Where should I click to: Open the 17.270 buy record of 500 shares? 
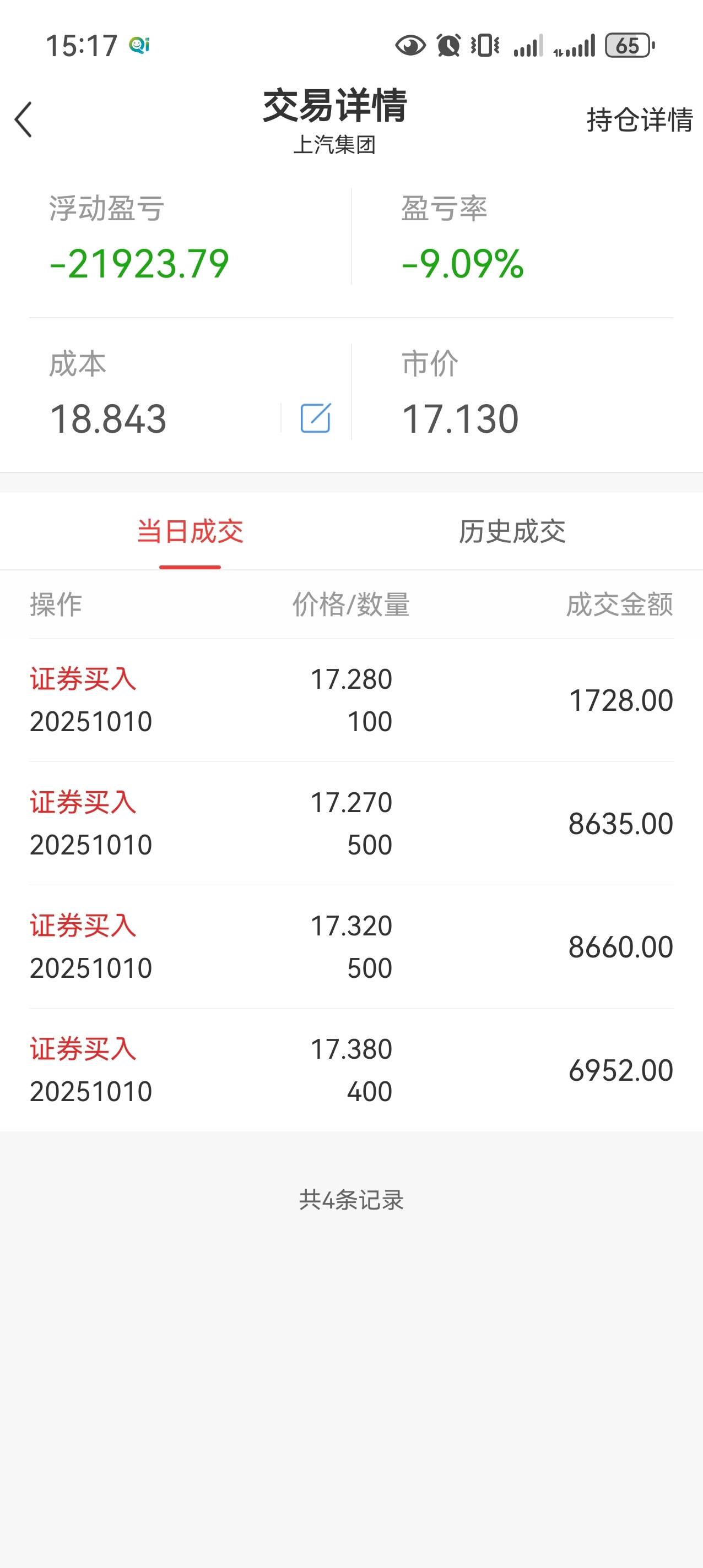point(351,824)
